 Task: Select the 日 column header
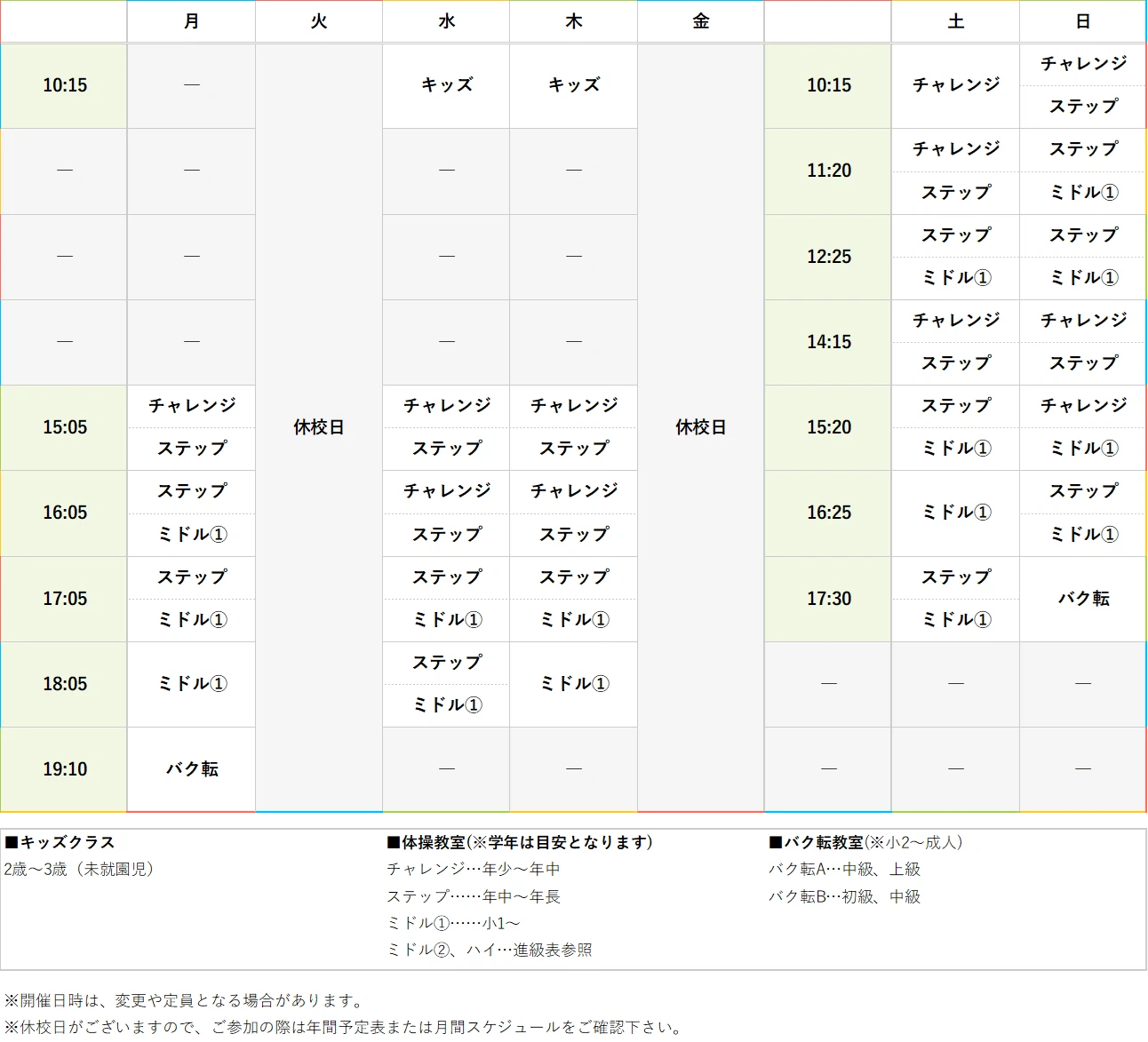click(x=1082, y=21)
